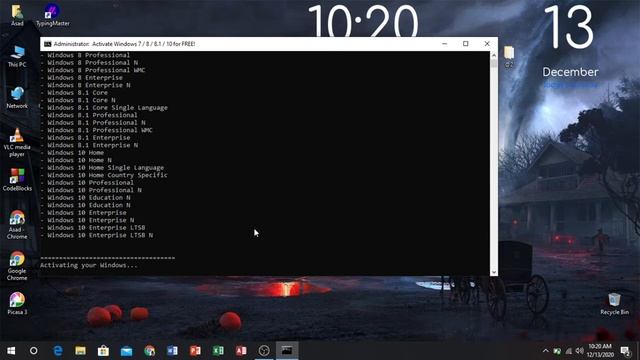Select the Network desktop icon
Image resolution: width=640 pixels, height=360 pixels.
tap(17, 98)
